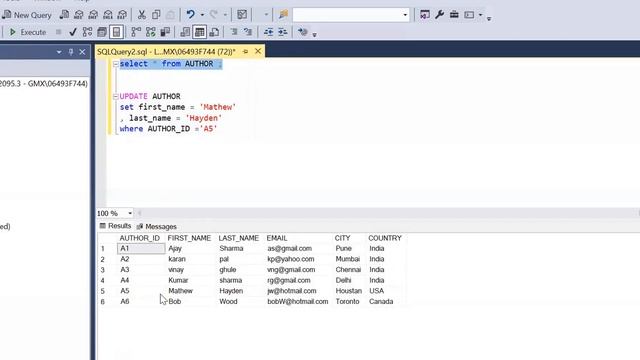
Task: Open the Redo history dropdown arrow
Action: (x=225, y=15)
